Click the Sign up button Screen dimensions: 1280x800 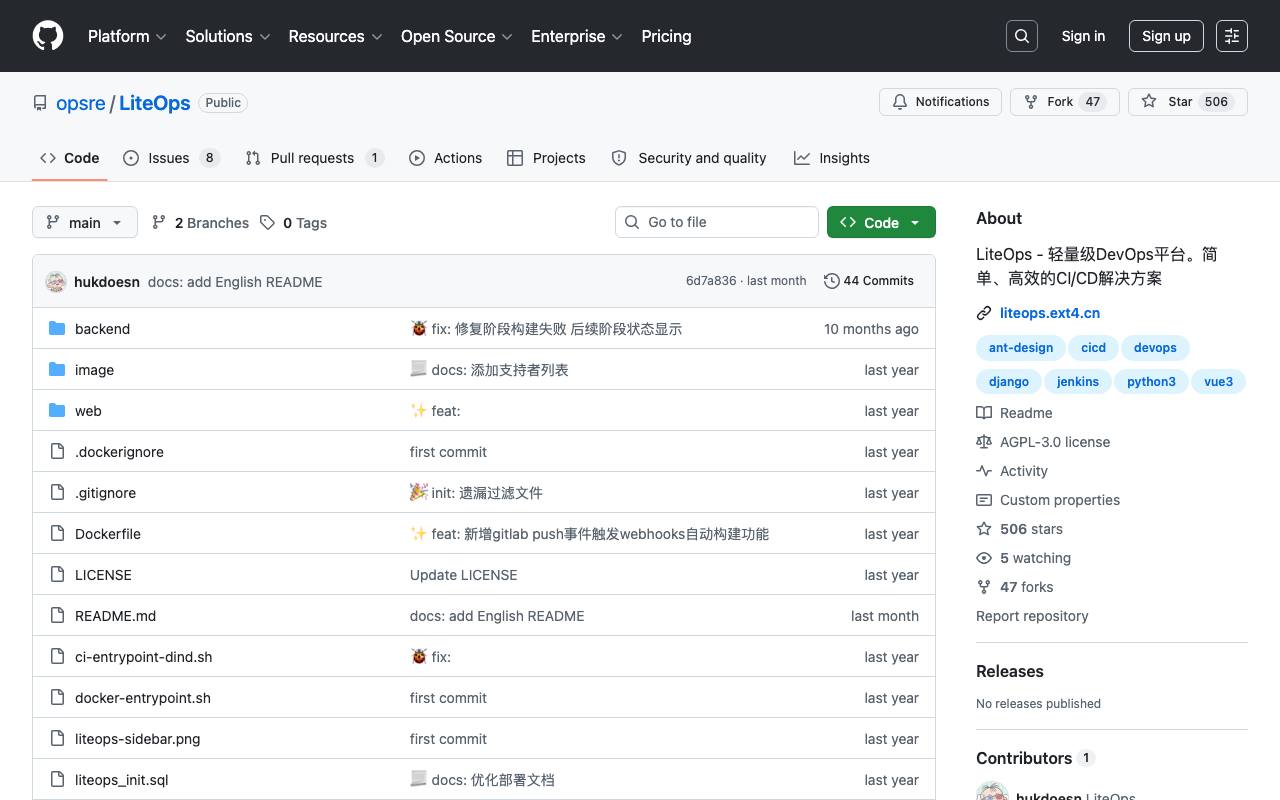pos(1166,36)
